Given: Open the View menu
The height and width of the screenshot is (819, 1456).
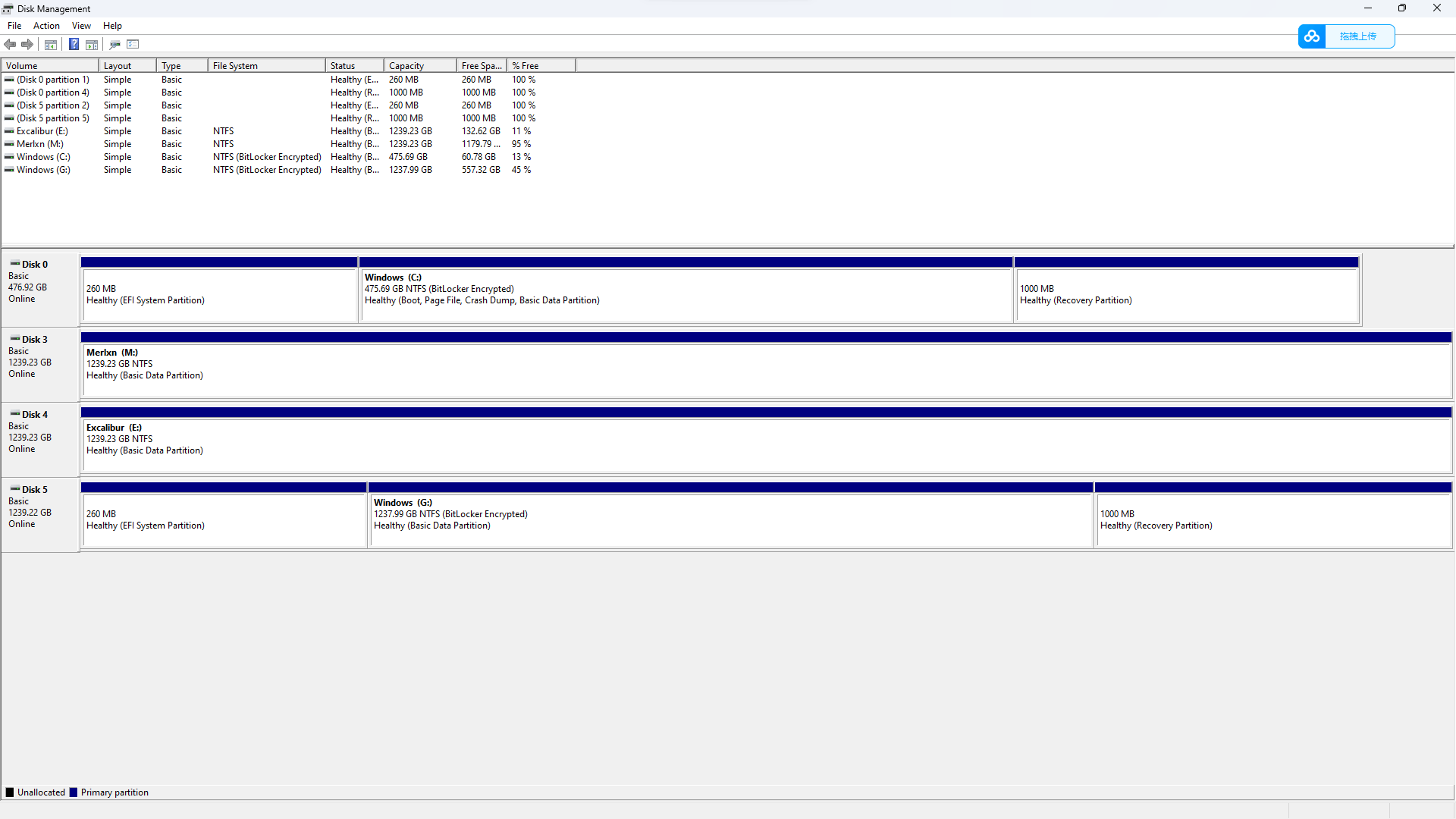Looking at the screenshot, I should (x=81, y=26).
